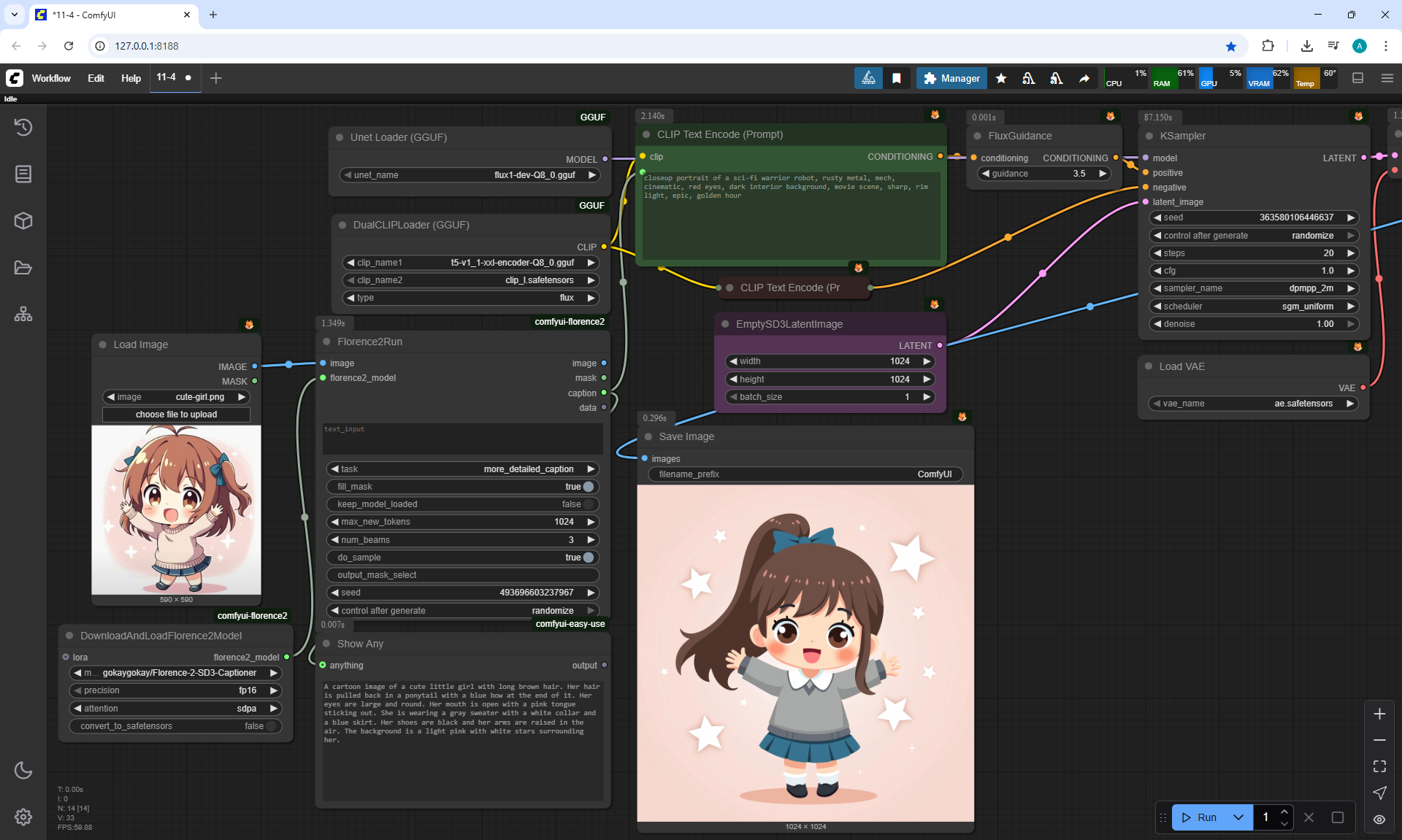Click the fit view icon
This screenshot has height=840, width=1402.
click(1379, 766)
